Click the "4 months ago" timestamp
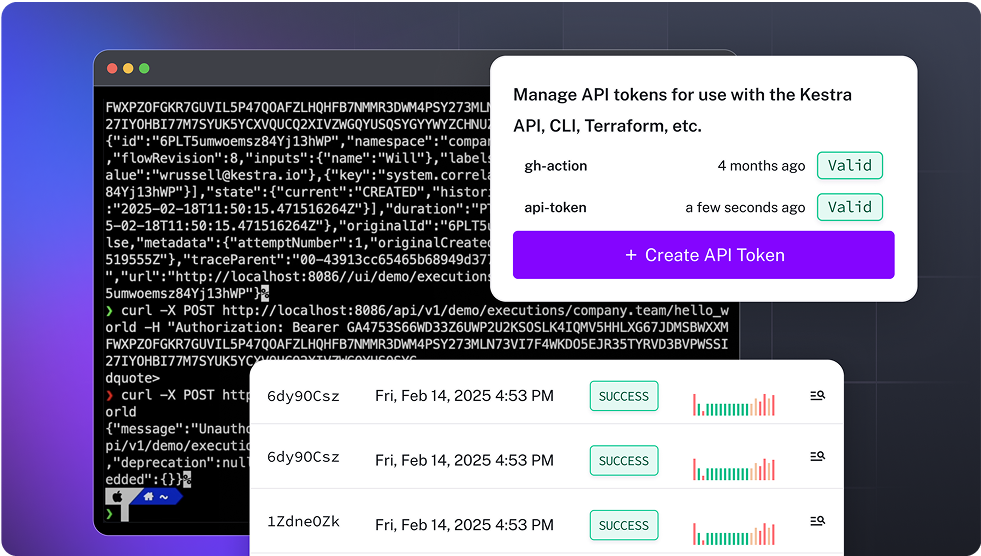This screenshot has width=981, height=556. 761,166
